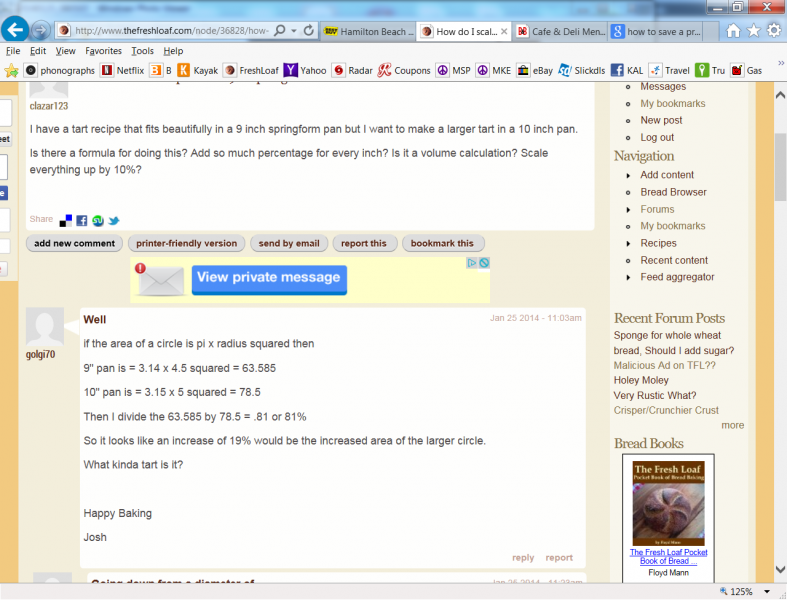Click the refresh page icon
The width and height of the screenshot is (787, 600).
[x=308, y=31]
